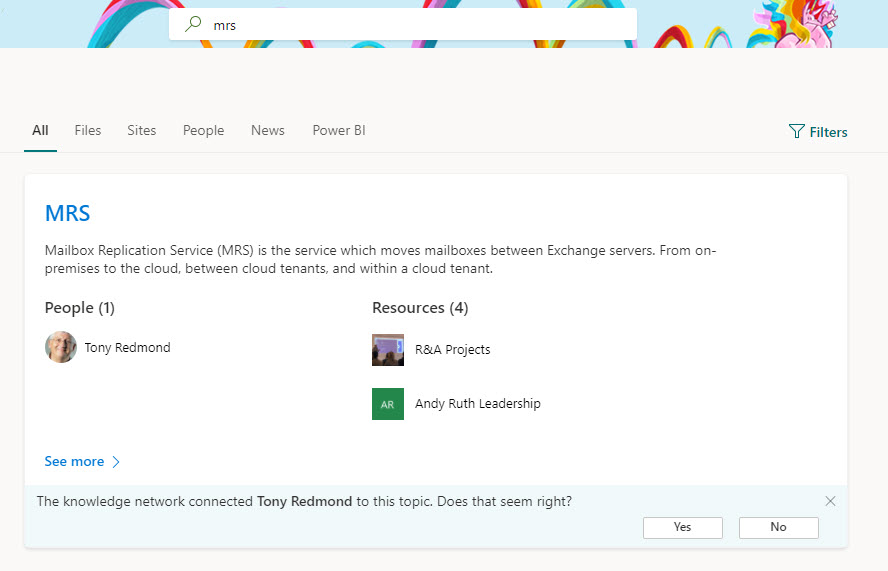
Task: Open the MRS topic title link
Action: coord(67,214)
